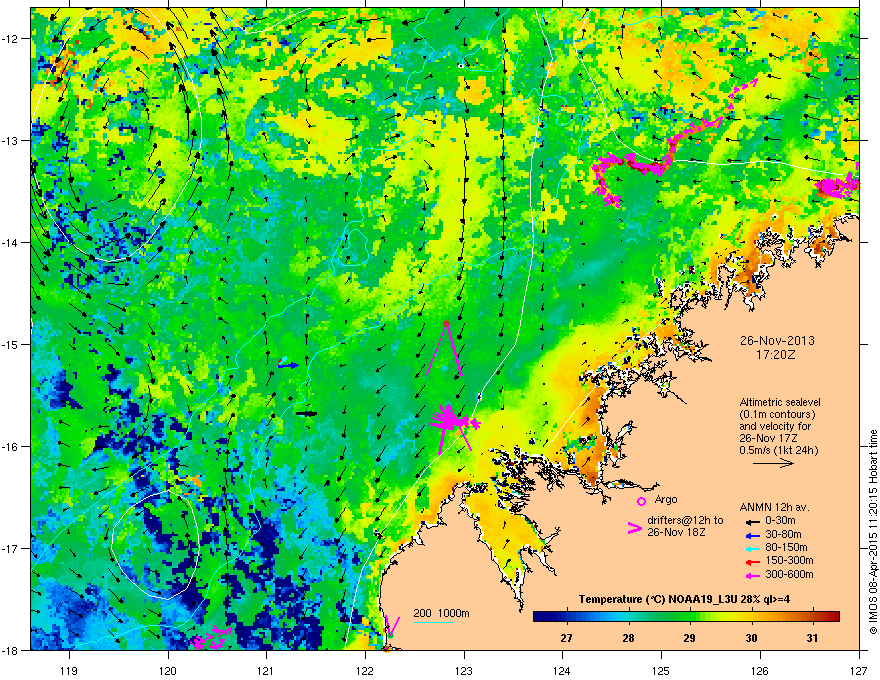Click the magenta Argo circle legend symbol
The image size is (880, 680).
tap(641, 501)
